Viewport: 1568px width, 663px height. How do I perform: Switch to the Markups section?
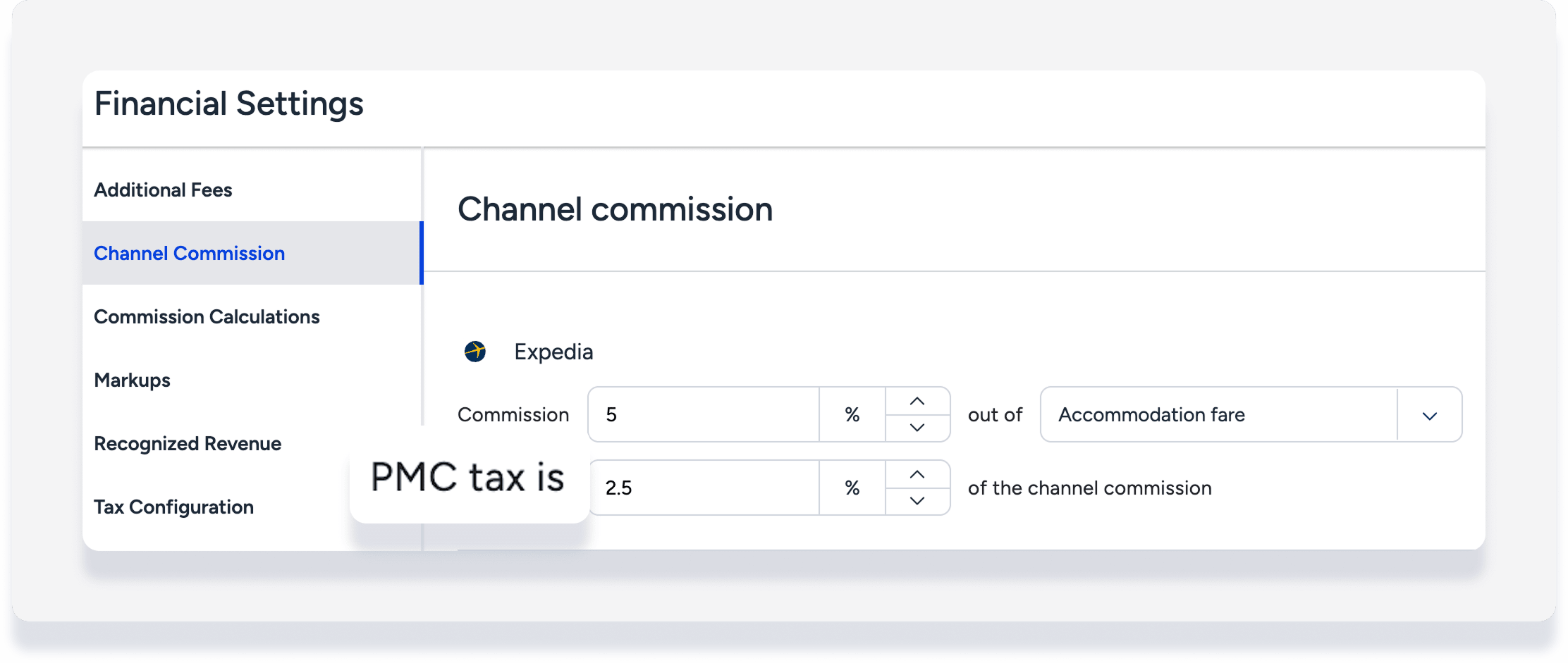pyautogui.click(x=133, y=380)
